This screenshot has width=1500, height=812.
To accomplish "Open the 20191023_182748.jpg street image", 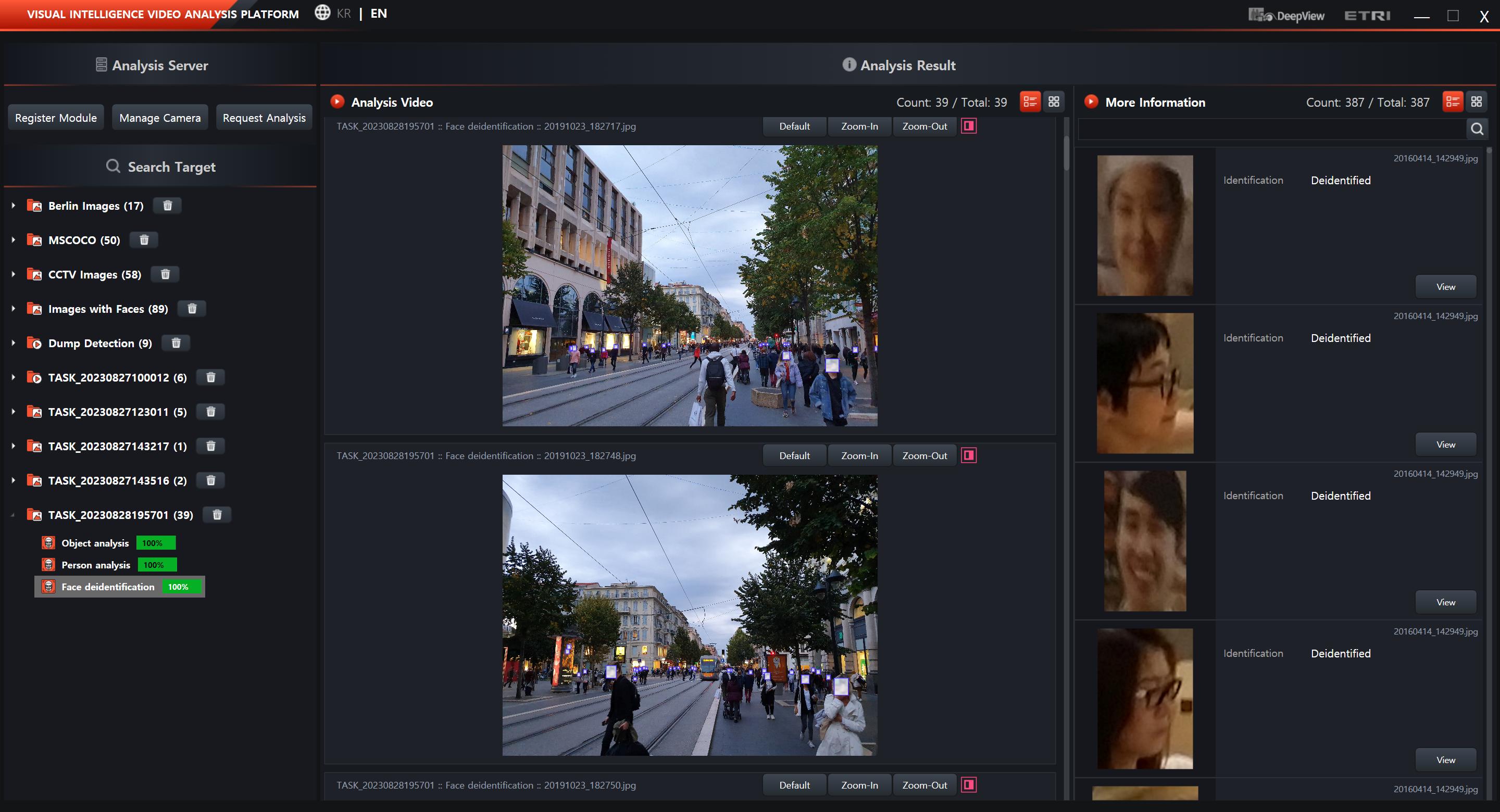I will pos(690,615).
